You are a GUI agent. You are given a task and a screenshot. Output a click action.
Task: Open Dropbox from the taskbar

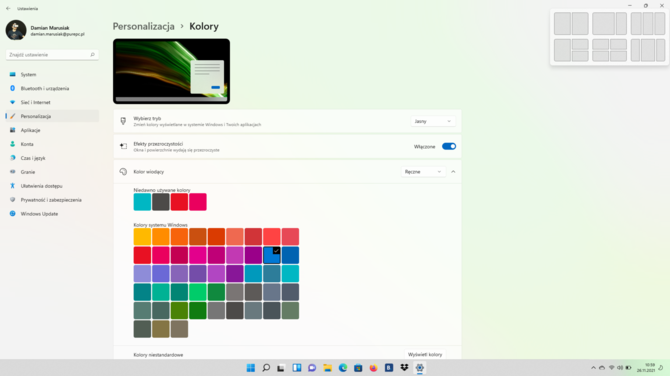pos(404,368)
